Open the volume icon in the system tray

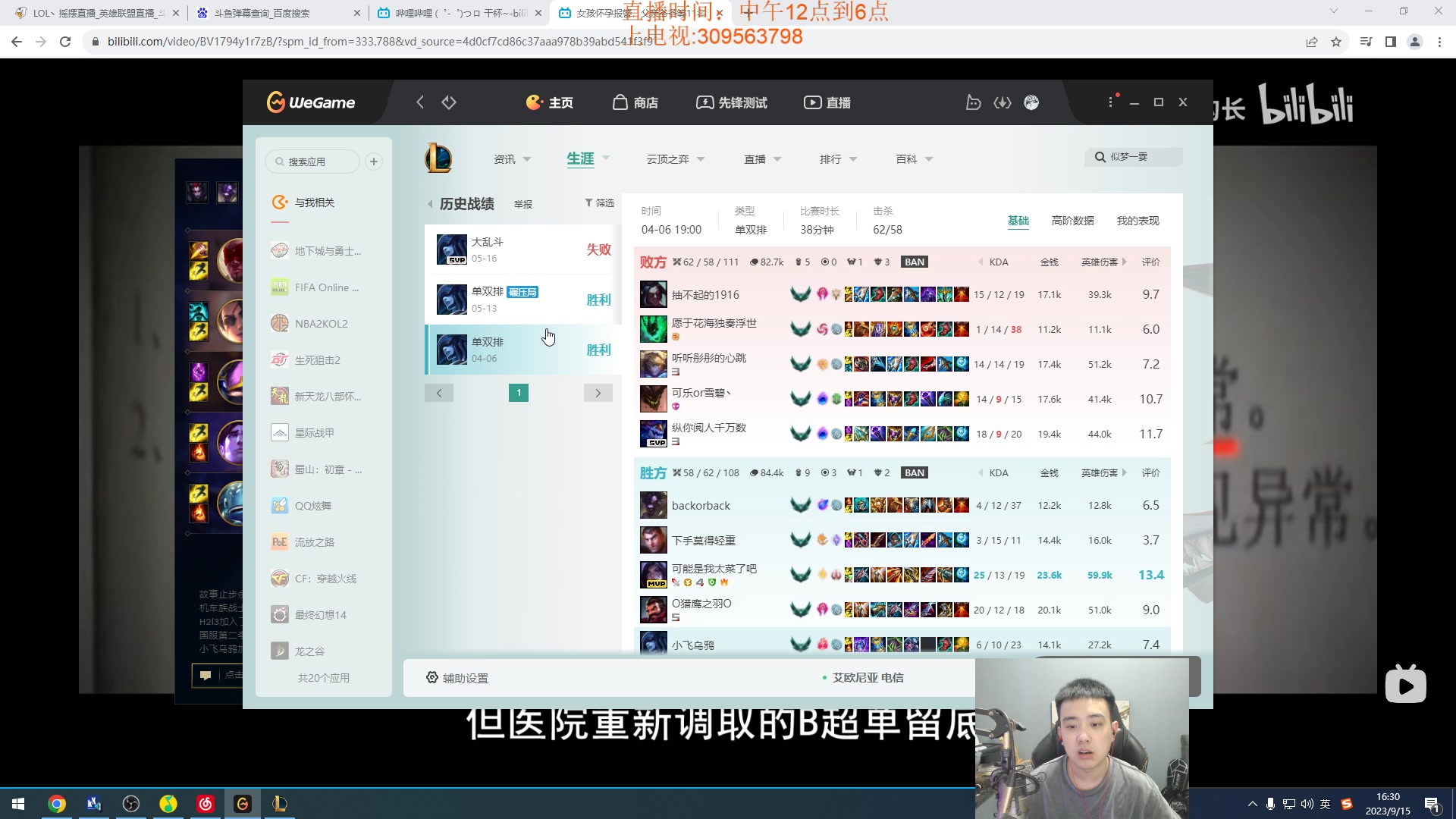(1307, 803)
